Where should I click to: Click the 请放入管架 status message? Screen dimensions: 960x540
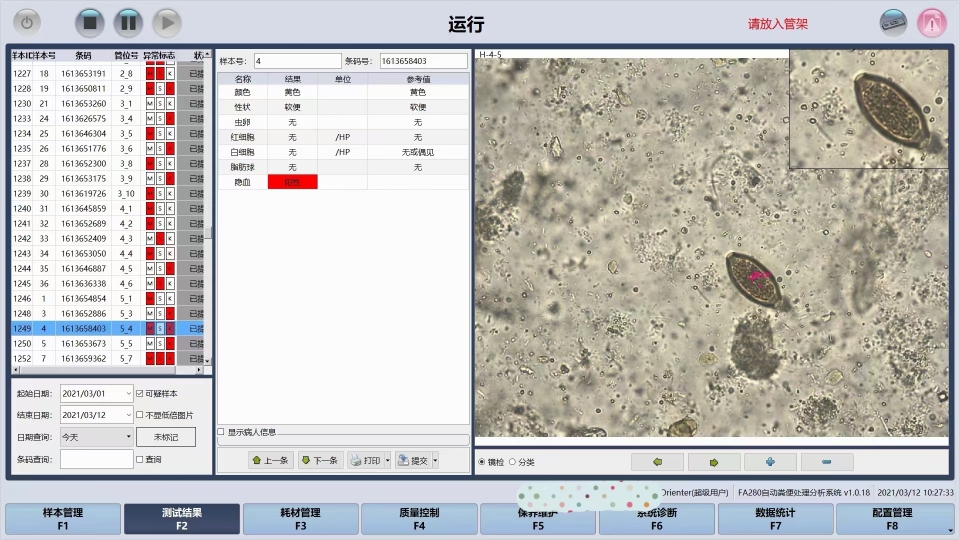(778, 24)
